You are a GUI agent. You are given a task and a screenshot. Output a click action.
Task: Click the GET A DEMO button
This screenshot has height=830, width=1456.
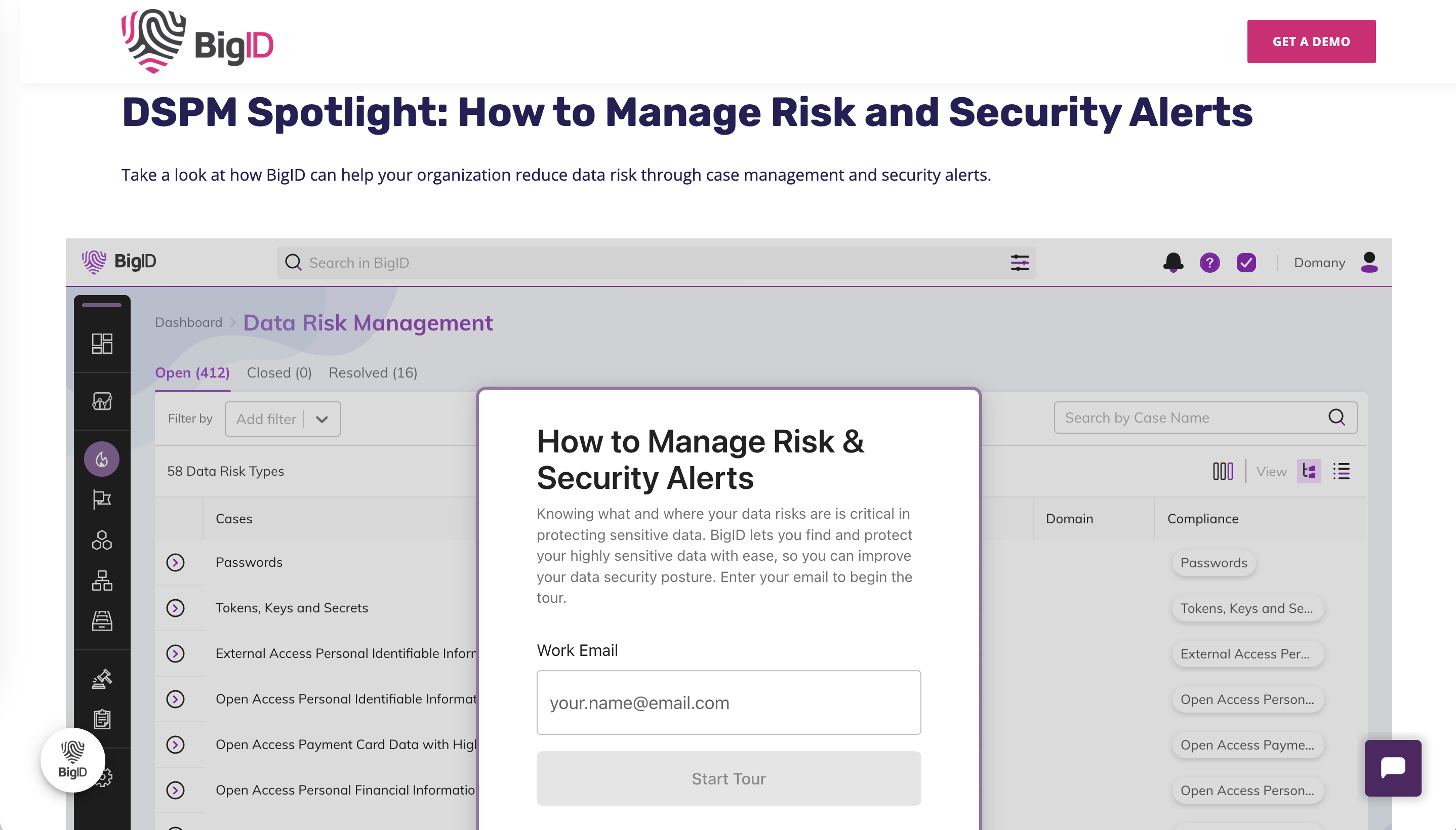point(1311,40)
